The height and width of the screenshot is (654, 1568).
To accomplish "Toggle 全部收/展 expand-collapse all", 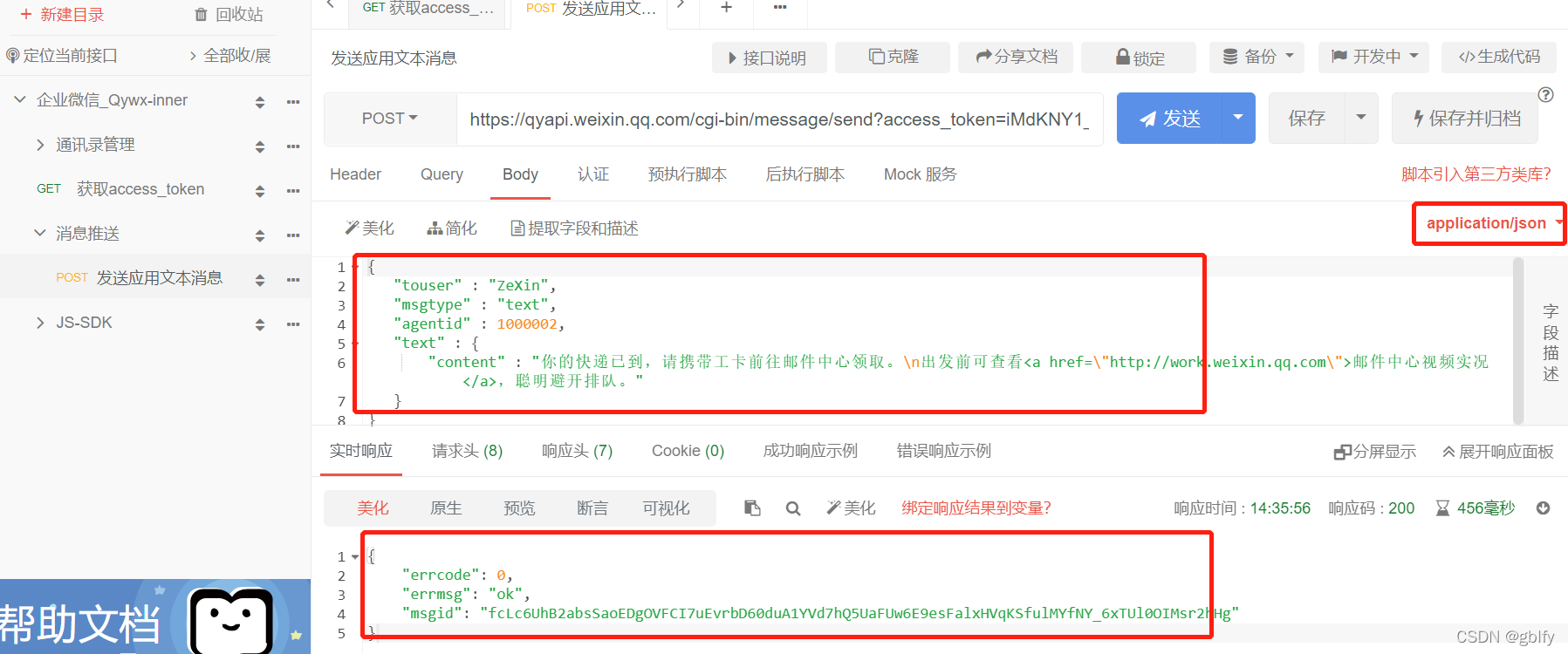I will (x=230, y=56).
